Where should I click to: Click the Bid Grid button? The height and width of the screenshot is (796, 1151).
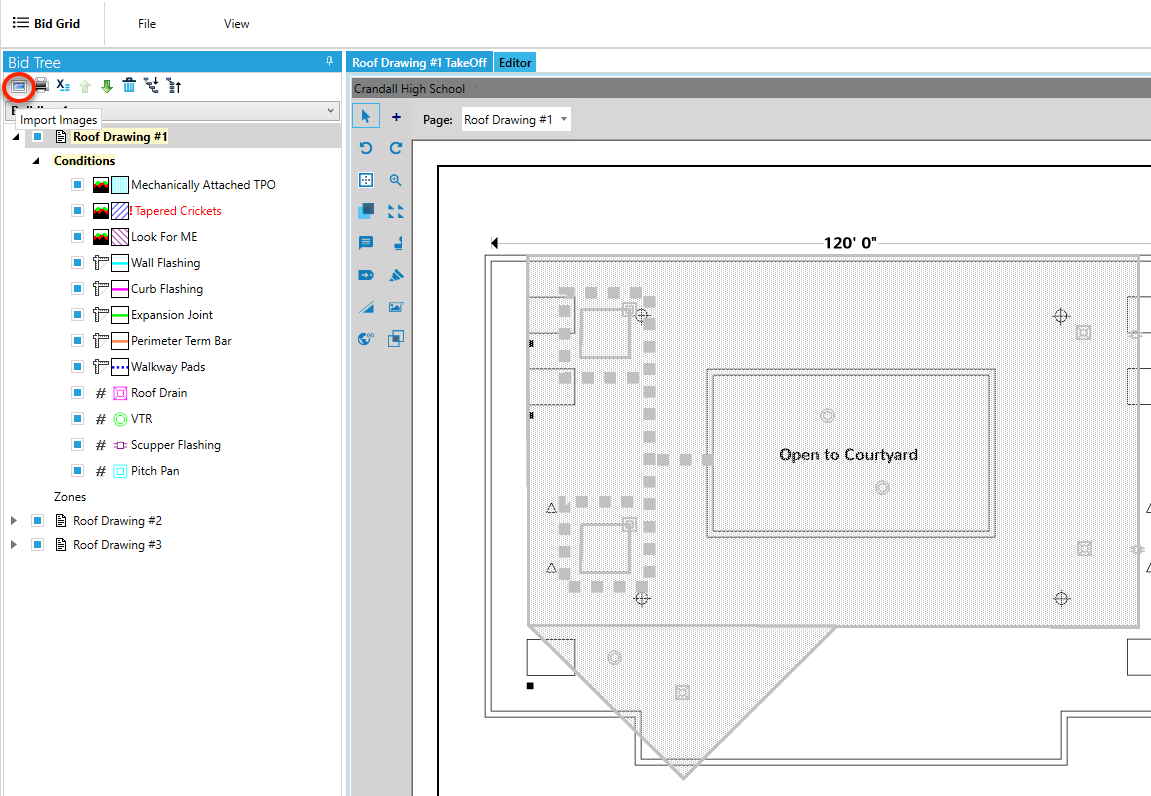click(46, 23)
